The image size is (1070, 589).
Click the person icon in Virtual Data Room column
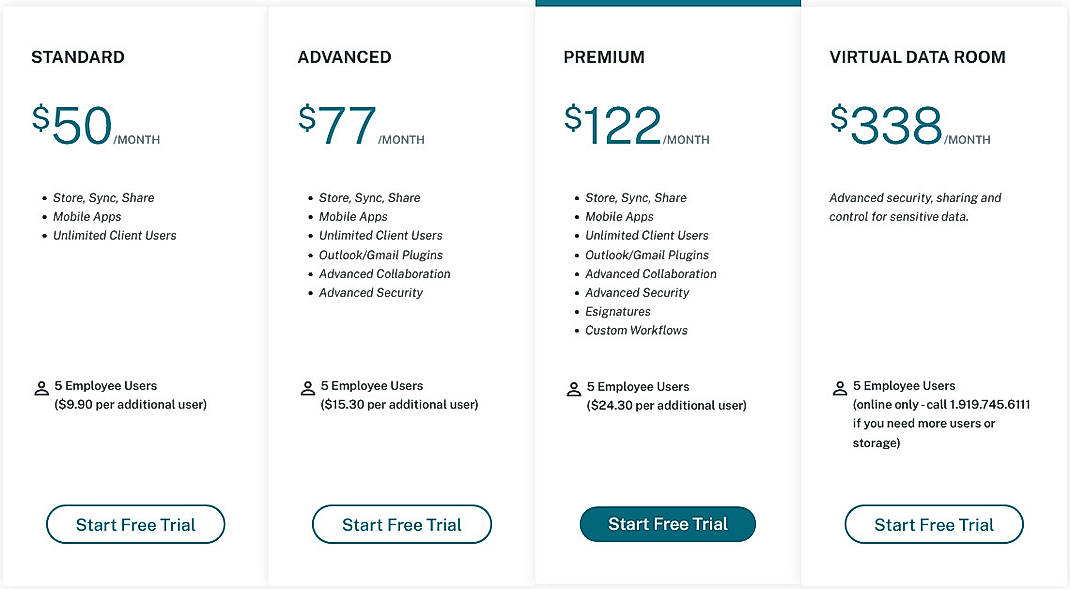pyautogui.click(x=840, y=386)
